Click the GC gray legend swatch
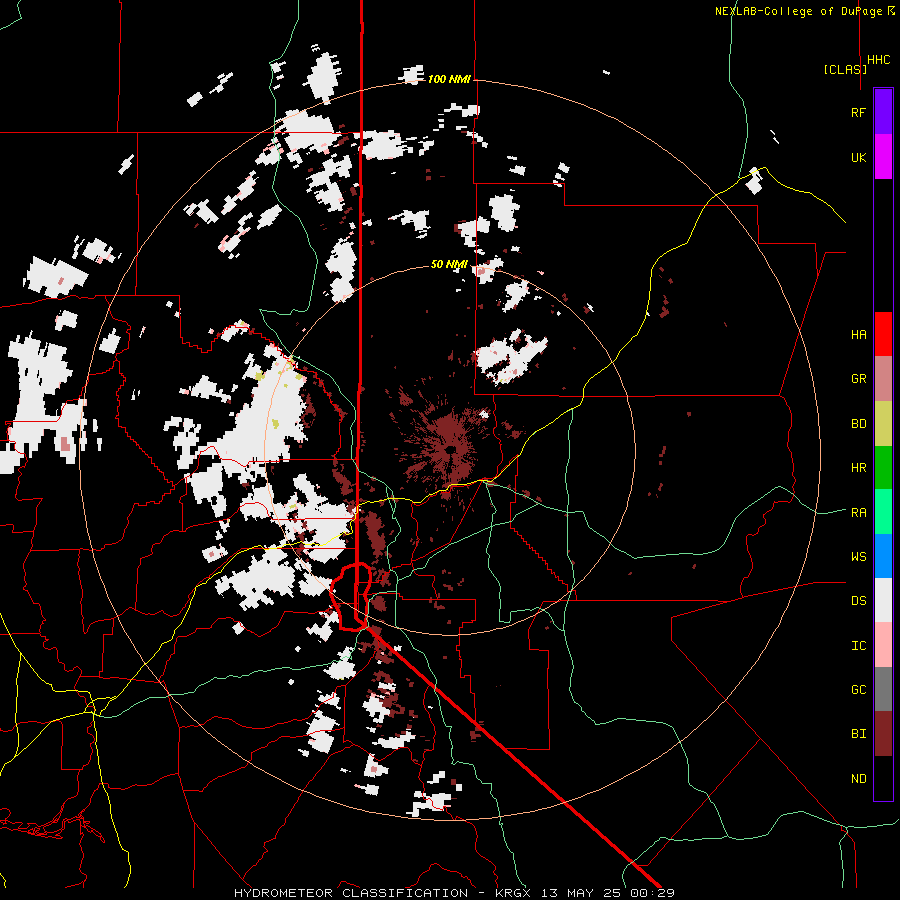This screenshot has width=900, height=900. 883,689
